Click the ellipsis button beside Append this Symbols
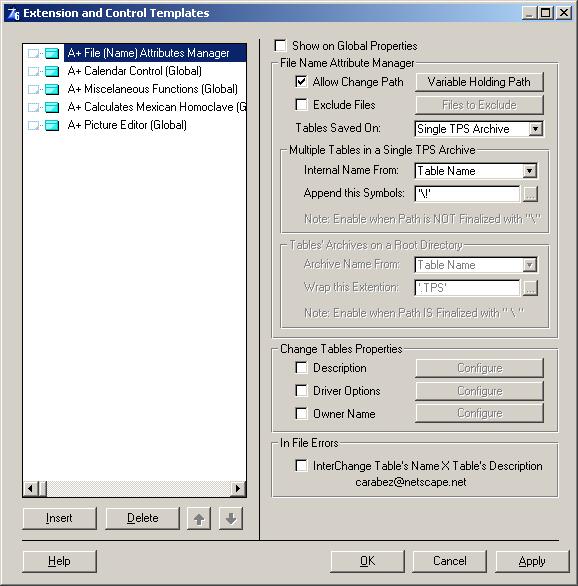 [530, 194]
